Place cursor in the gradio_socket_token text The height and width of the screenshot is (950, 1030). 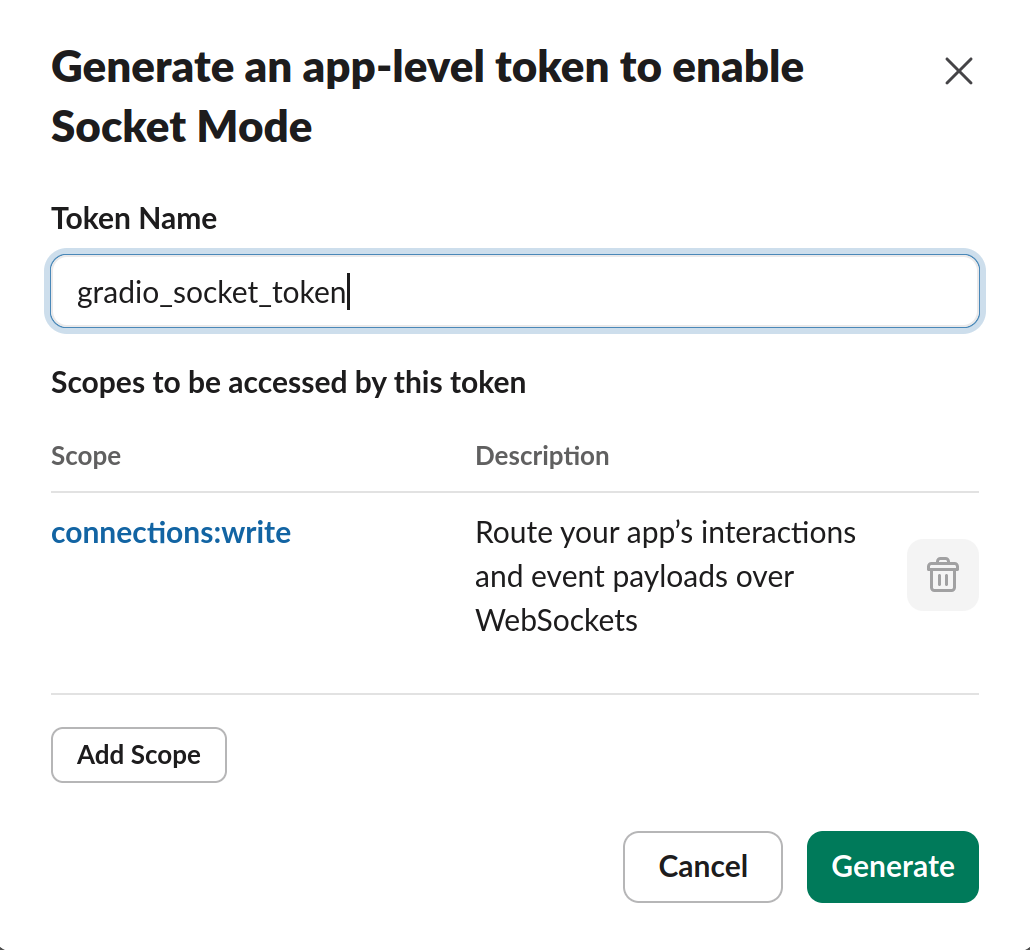[x=212, y=292]
